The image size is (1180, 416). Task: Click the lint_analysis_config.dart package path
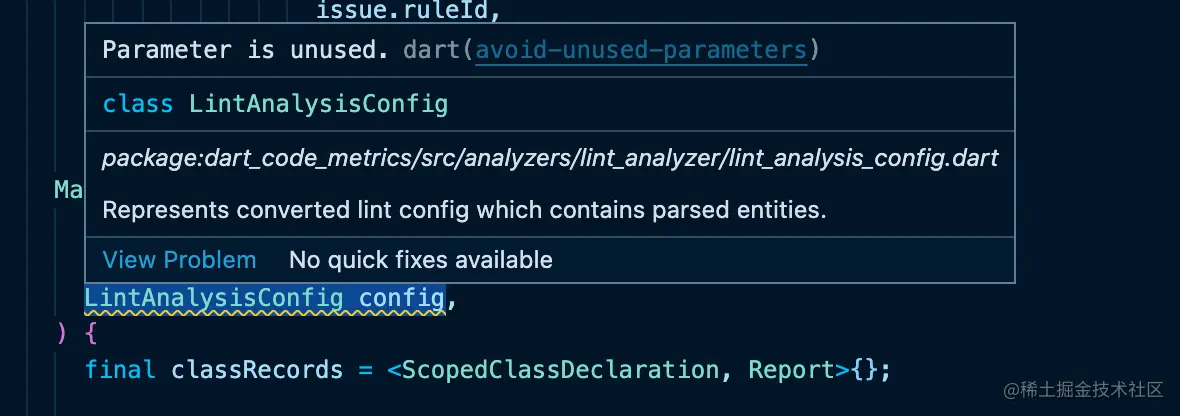pyautogui.click(x=550, y=158)
